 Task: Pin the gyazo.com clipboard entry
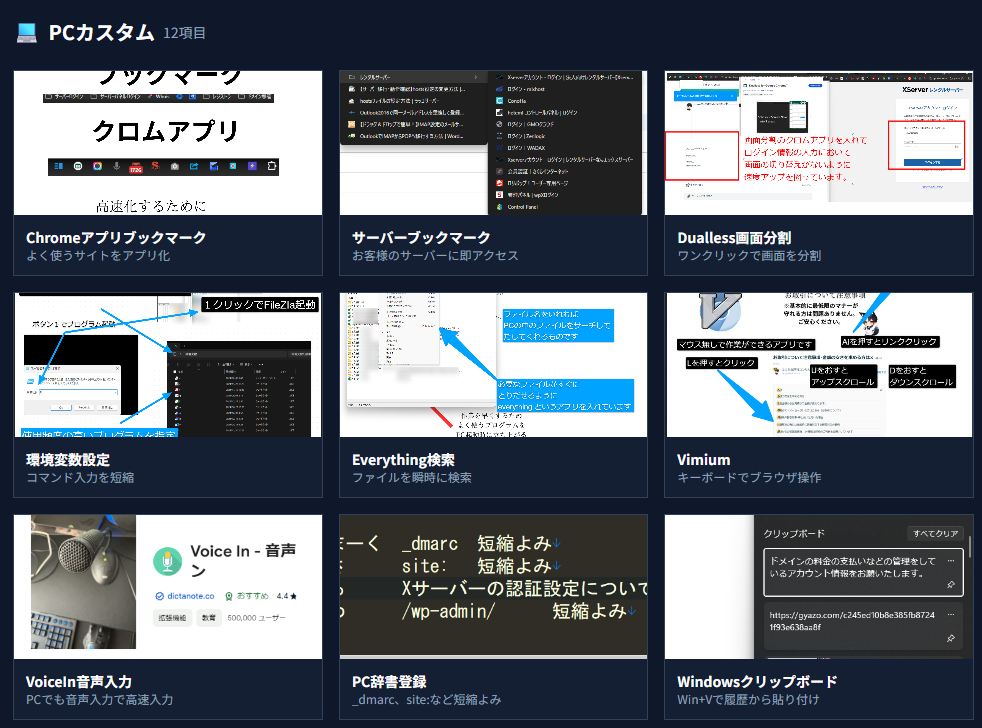point(952,637)
